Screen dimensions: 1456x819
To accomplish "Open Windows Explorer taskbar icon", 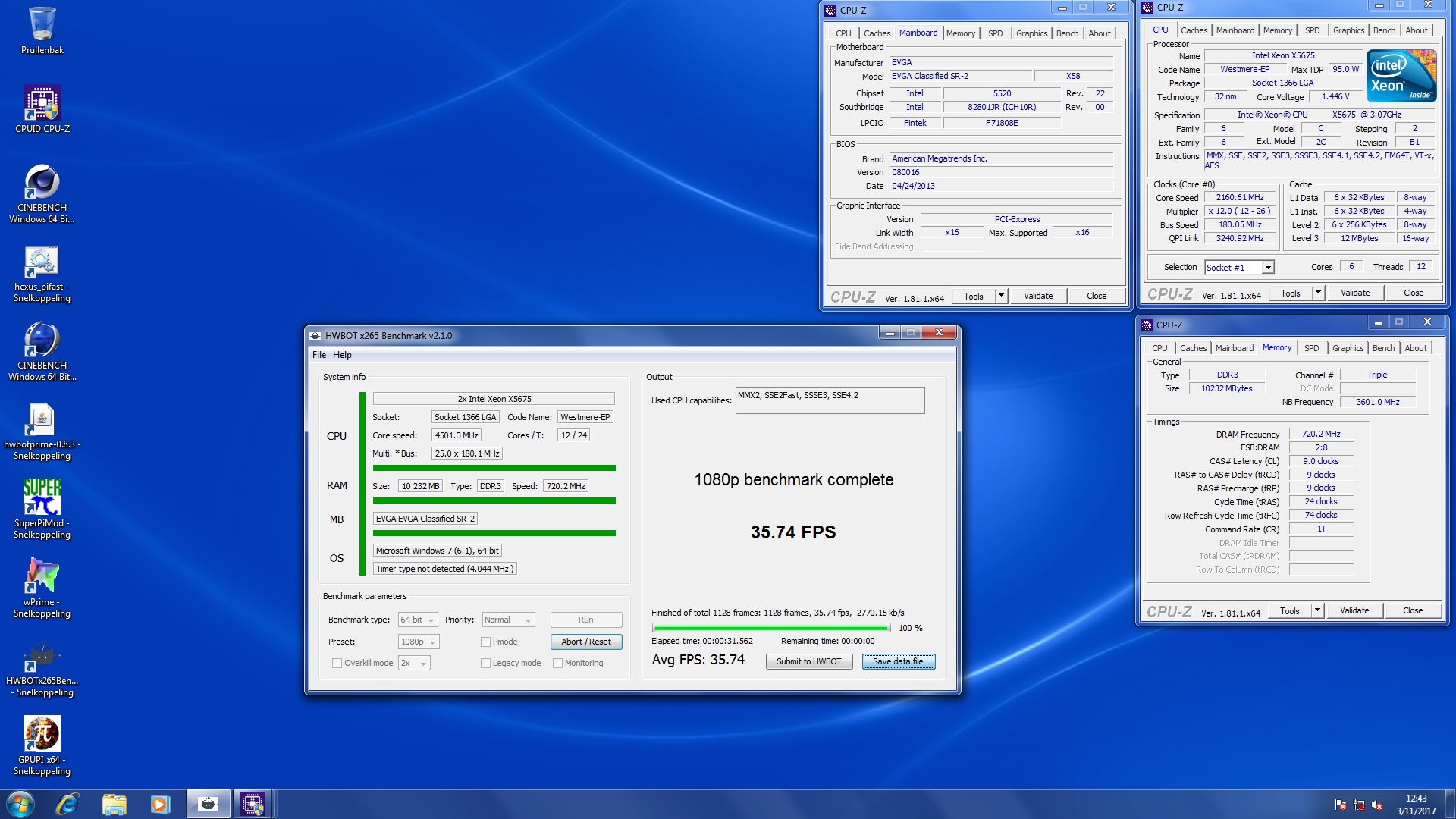I will click(114, 804).
